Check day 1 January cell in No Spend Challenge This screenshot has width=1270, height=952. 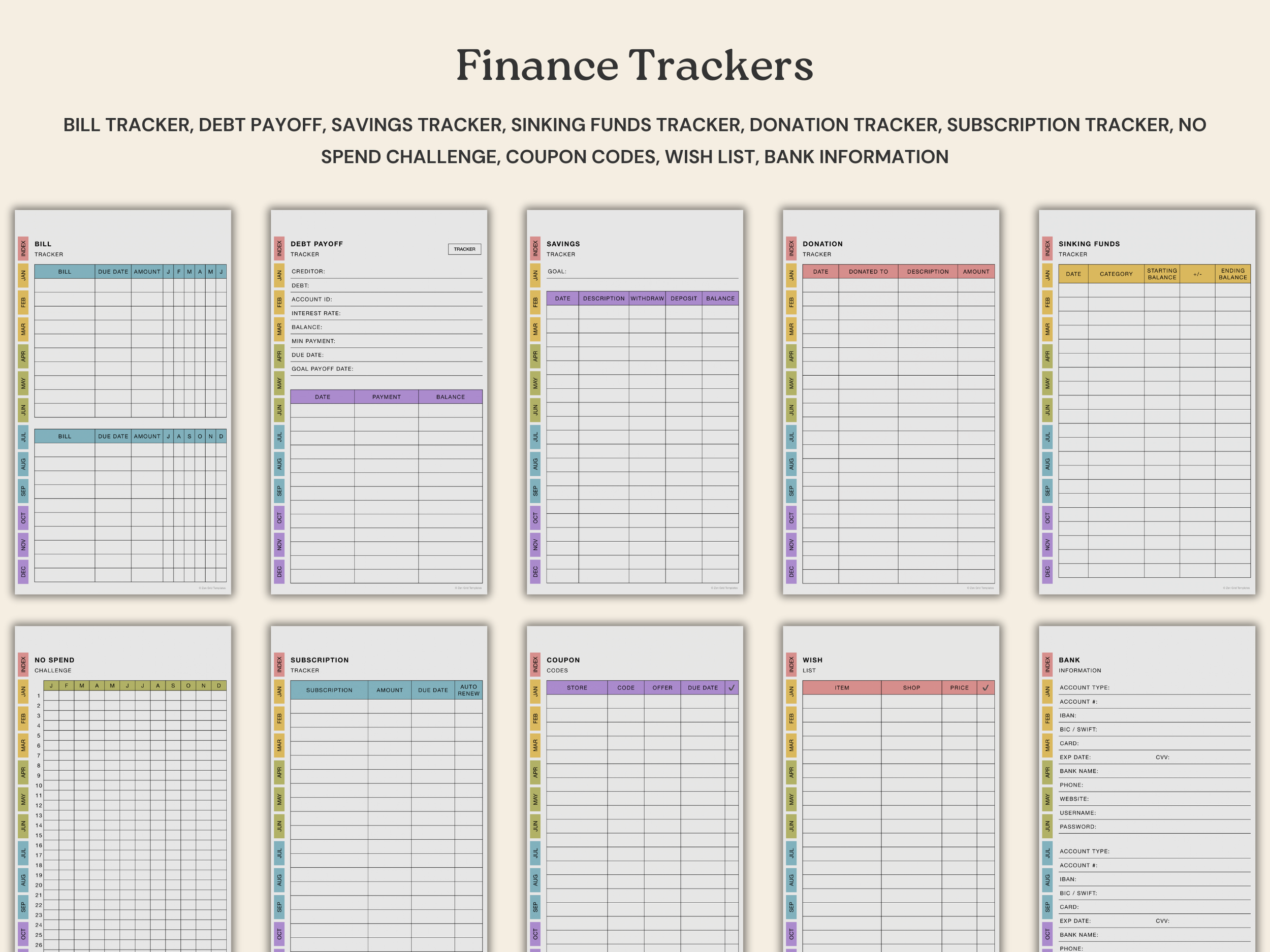pyautogui.click(x=51, y=696)
